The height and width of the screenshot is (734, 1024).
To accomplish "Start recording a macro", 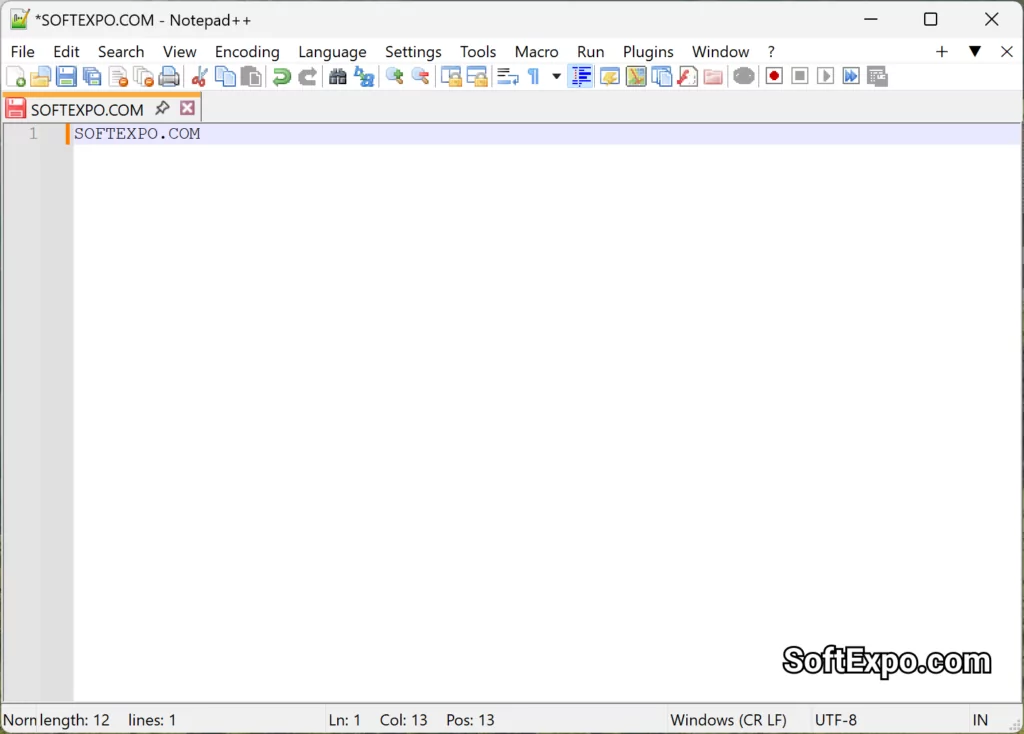I will [774, 76].
